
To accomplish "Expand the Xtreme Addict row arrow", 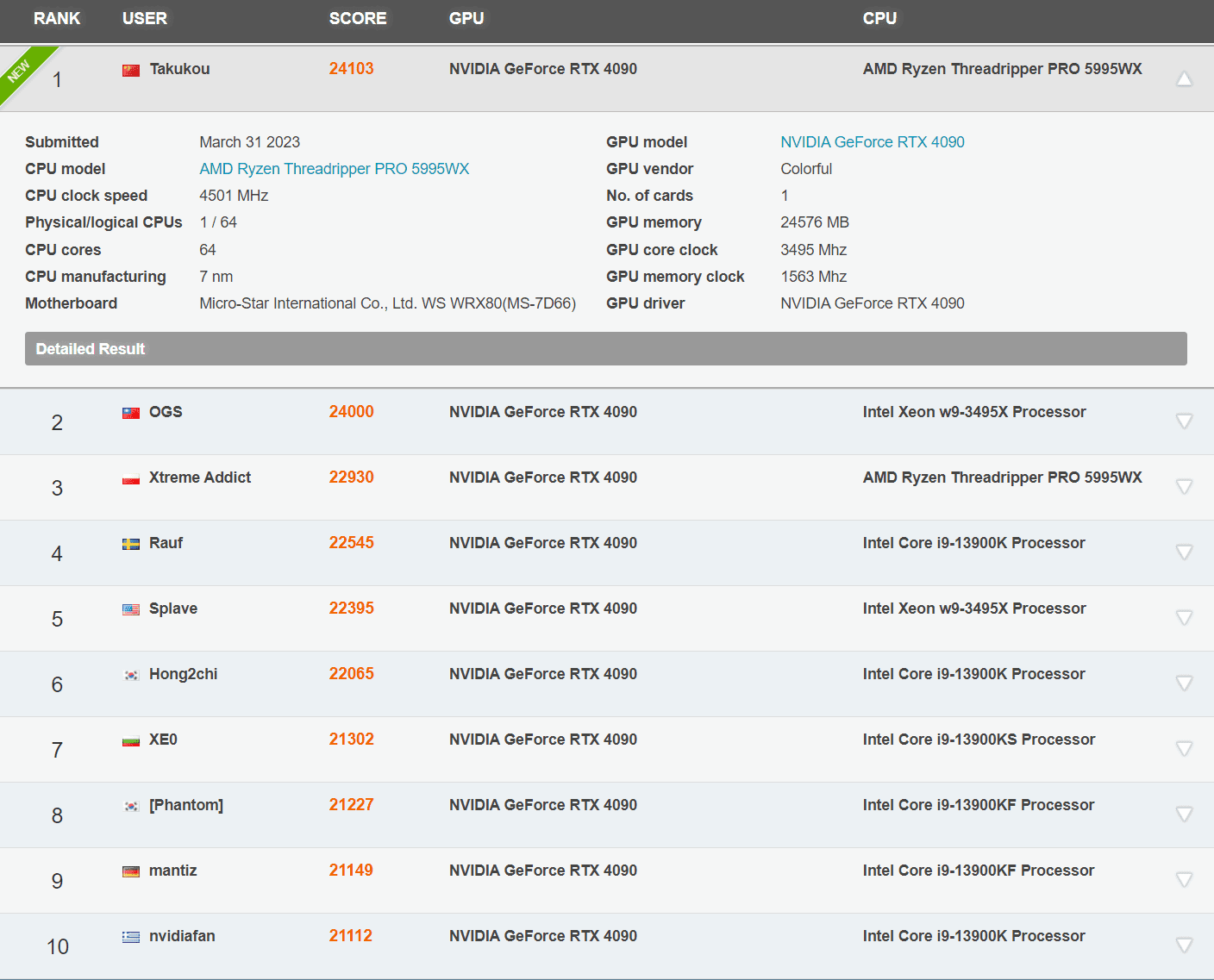I will point(1184,487).
